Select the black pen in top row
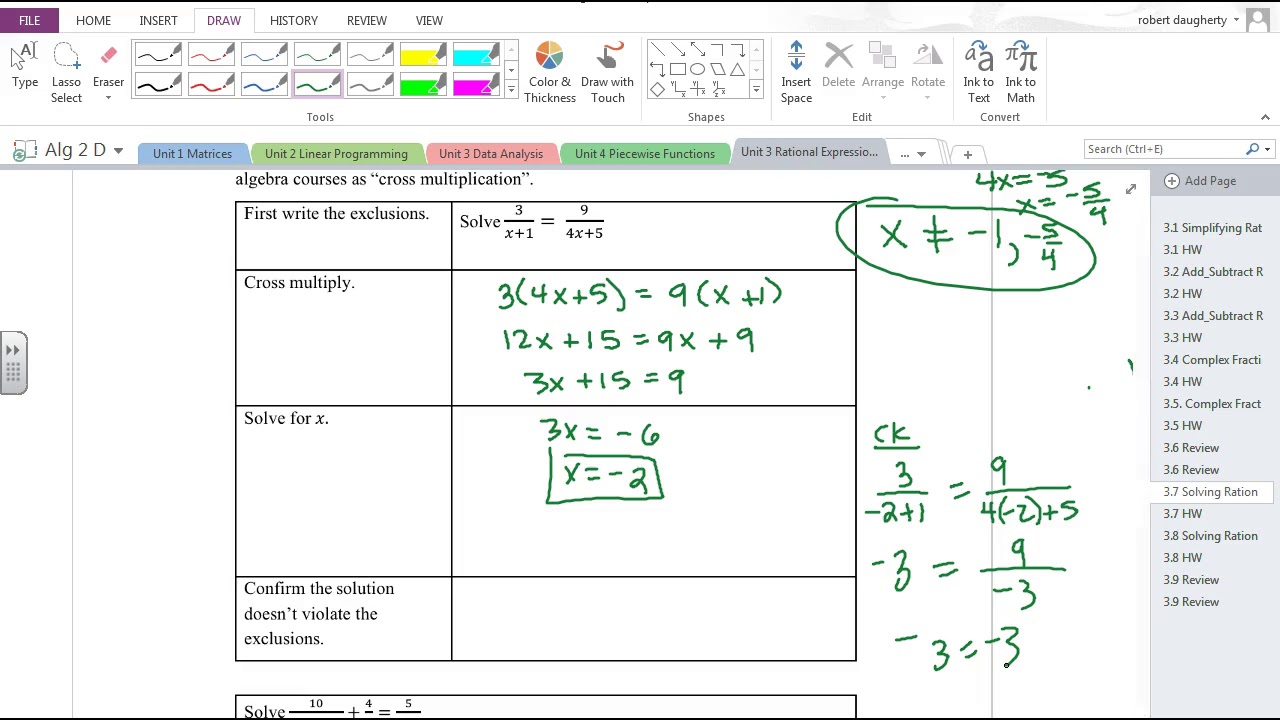 [158, 55]
